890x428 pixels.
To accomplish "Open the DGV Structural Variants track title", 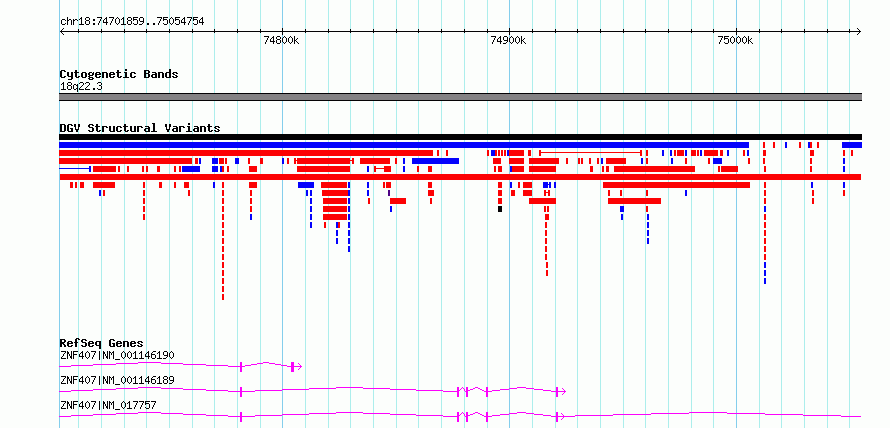I will point(140,128).
